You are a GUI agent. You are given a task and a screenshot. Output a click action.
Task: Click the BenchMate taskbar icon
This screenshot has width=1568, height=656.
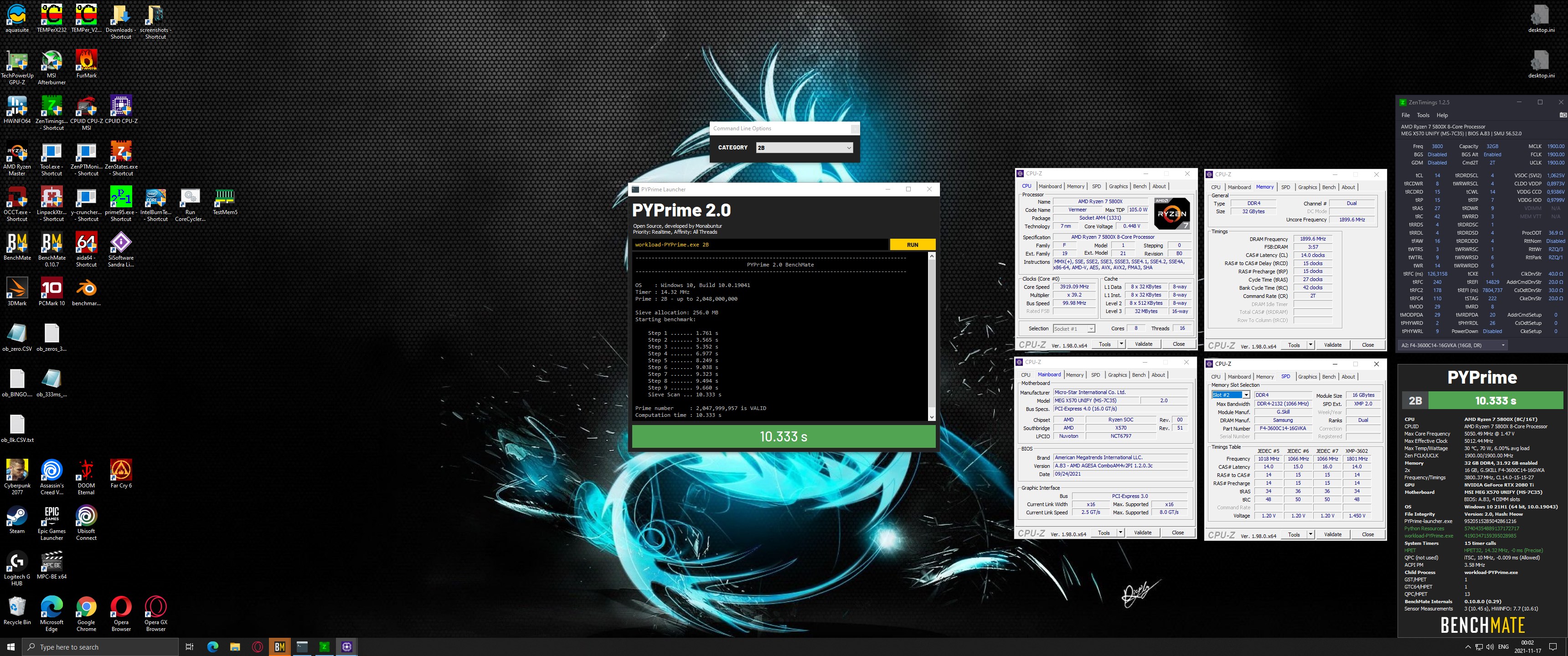point(279,646)
